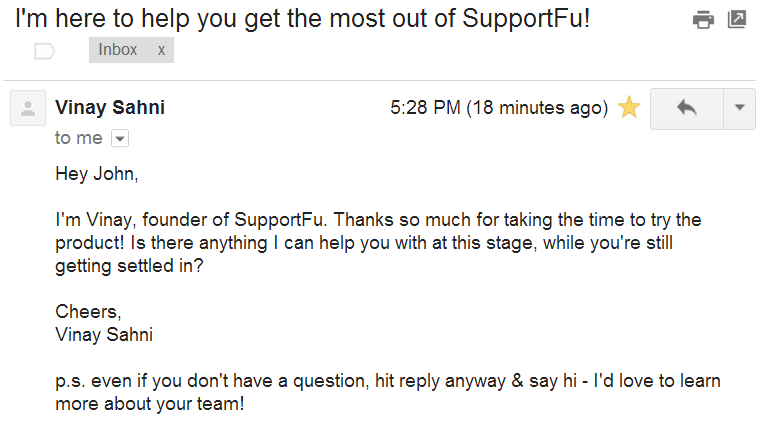
Task: Star this message from Vinay Sahni
Action: point(629,108)
